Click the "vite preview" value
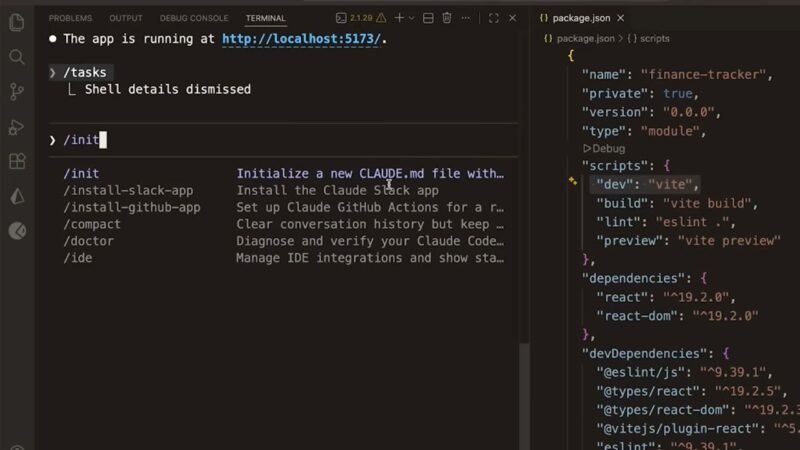 729,241
